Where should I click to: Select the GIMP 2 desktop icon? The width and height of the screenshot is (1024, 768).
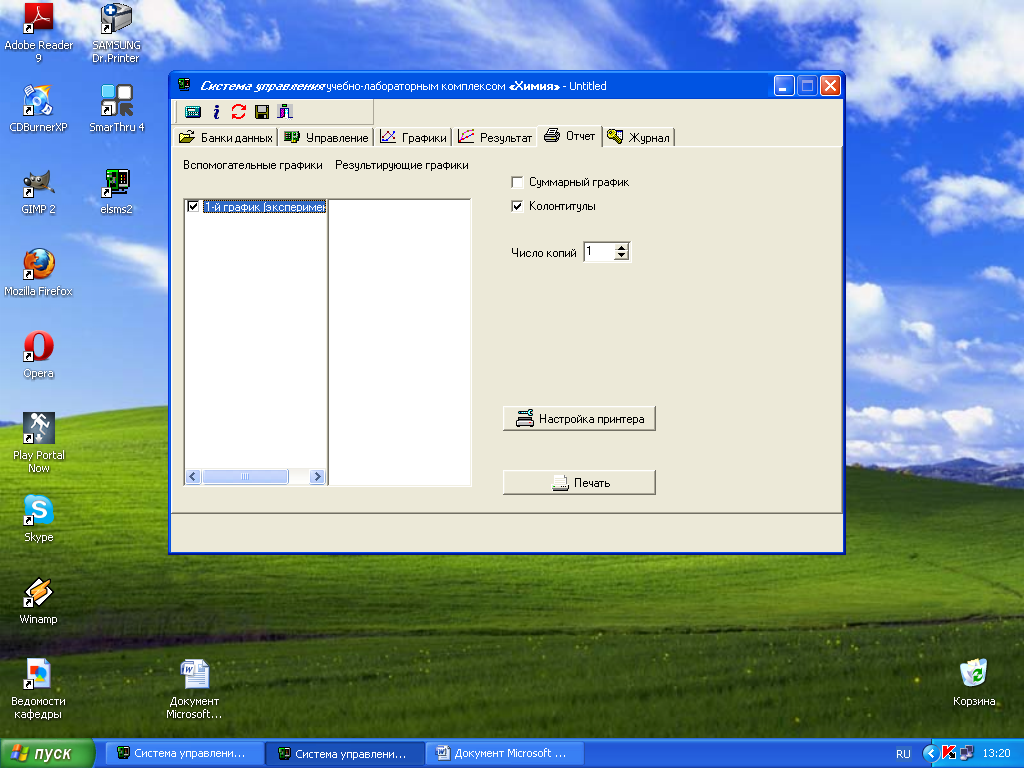[39, 191]
